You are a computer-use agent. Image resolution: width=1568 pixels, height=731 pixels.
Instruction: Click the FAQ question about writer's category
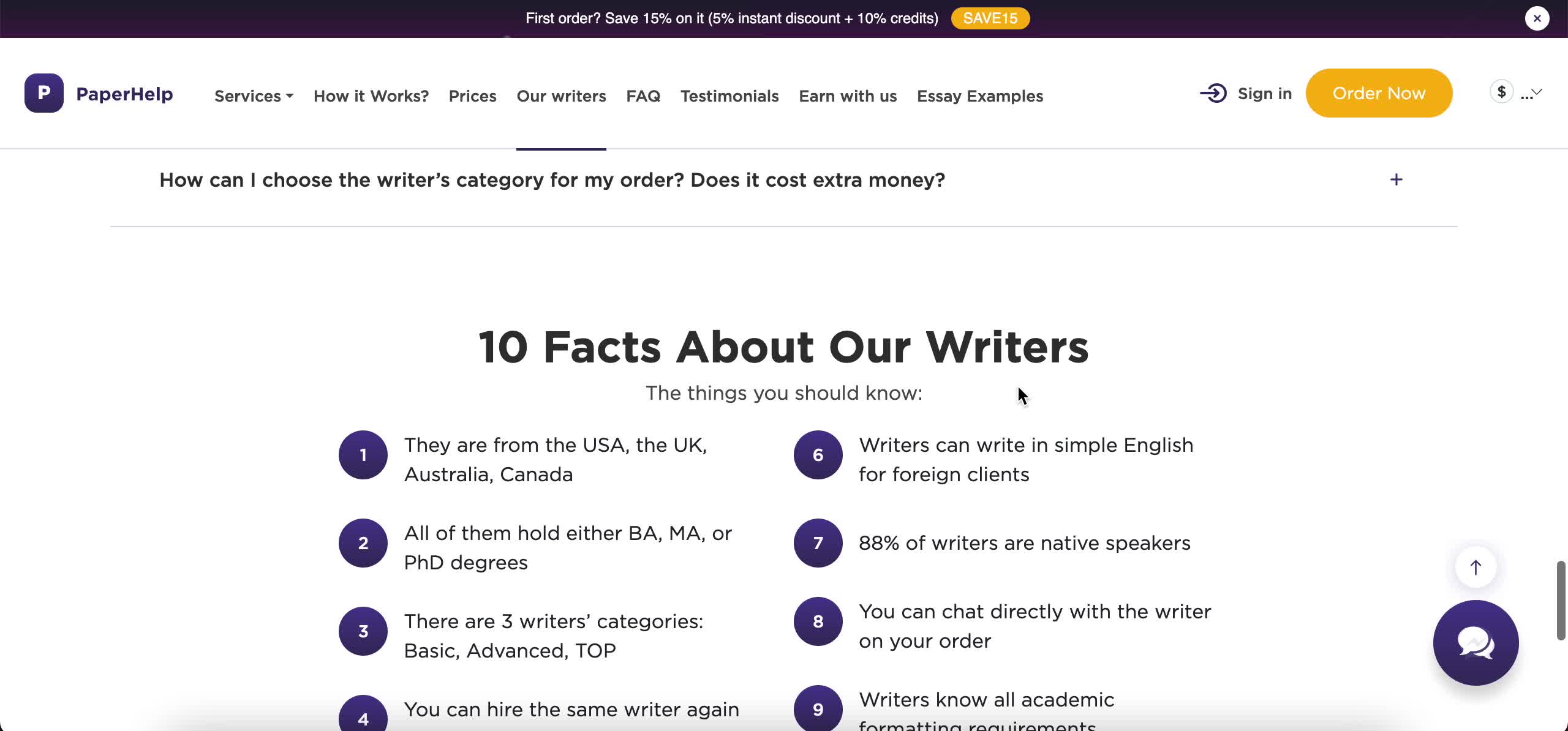click(x=552, y=180)
